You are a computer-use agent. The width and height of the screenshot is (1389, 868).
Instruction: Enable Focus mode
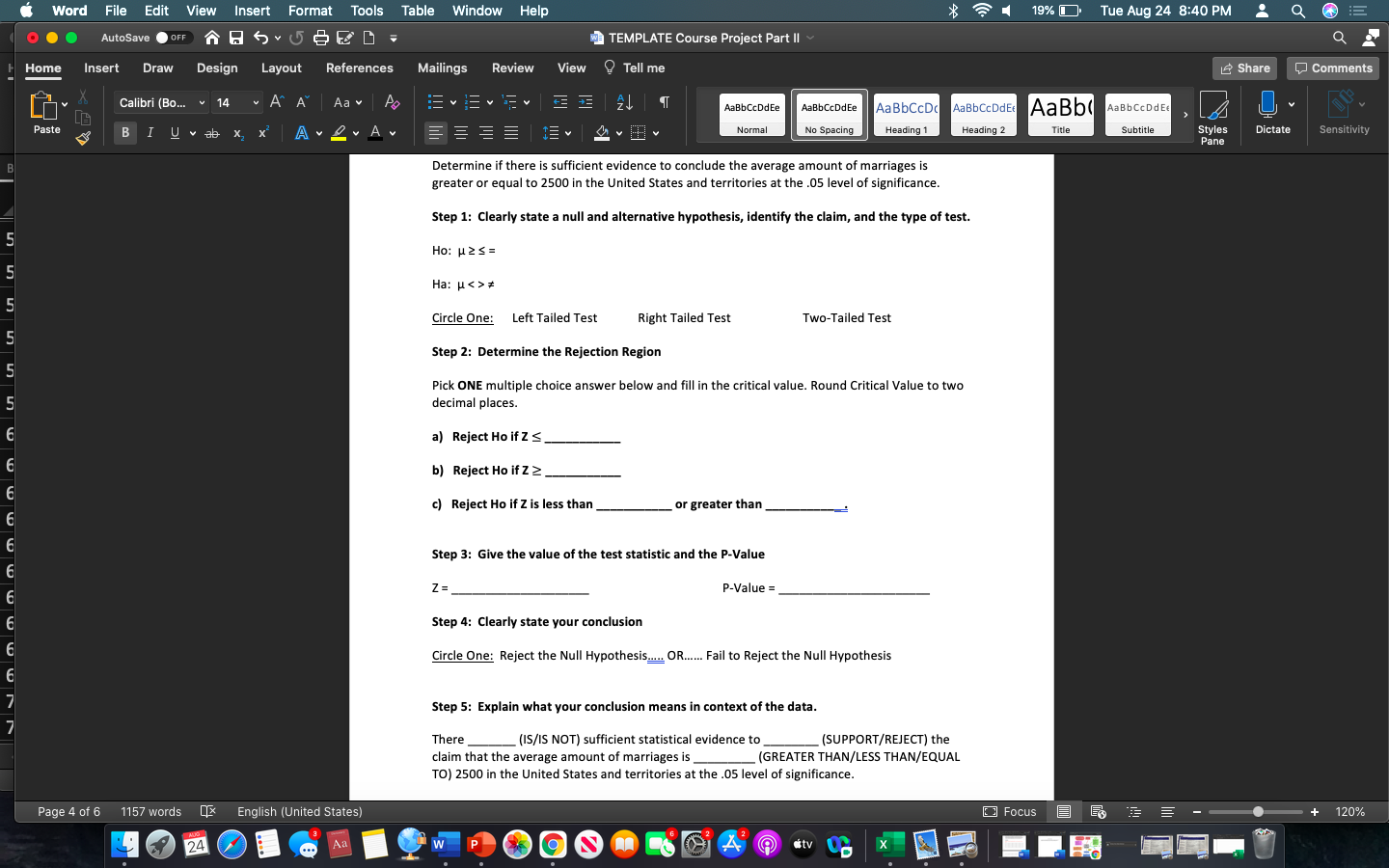point(1009,811)
